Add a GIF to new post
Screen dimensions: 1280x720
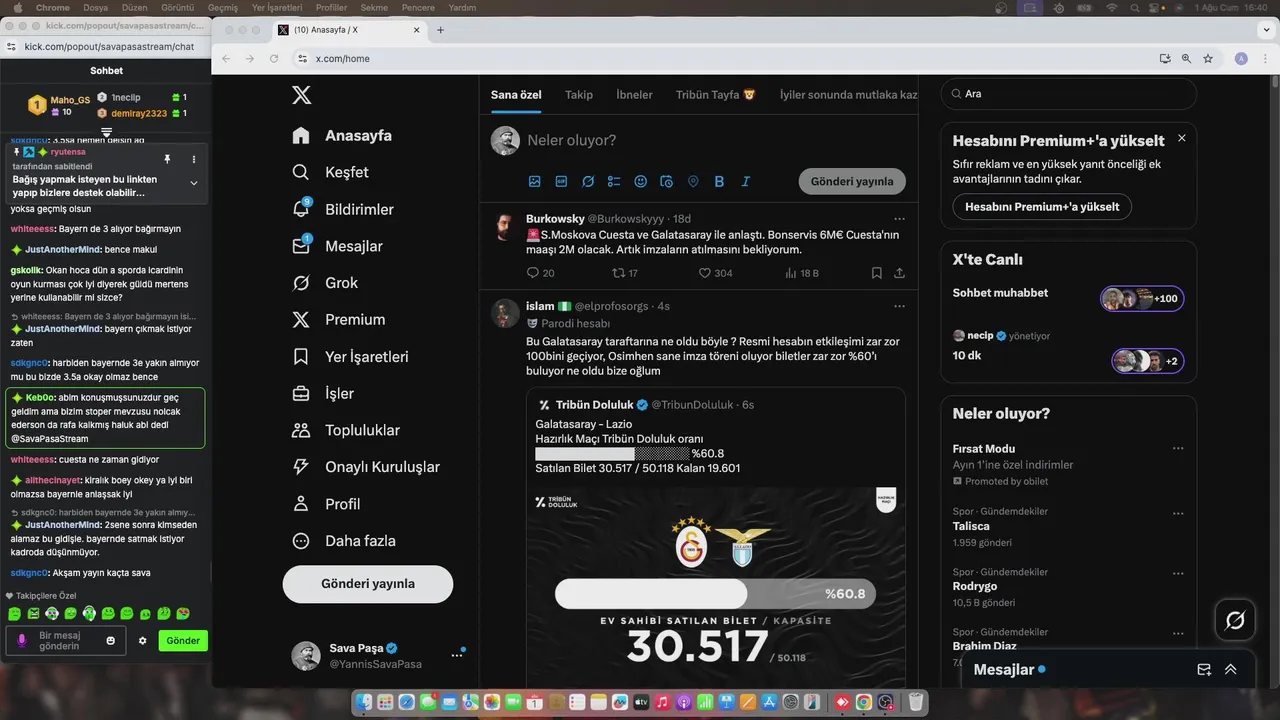(x=561, y=181)
